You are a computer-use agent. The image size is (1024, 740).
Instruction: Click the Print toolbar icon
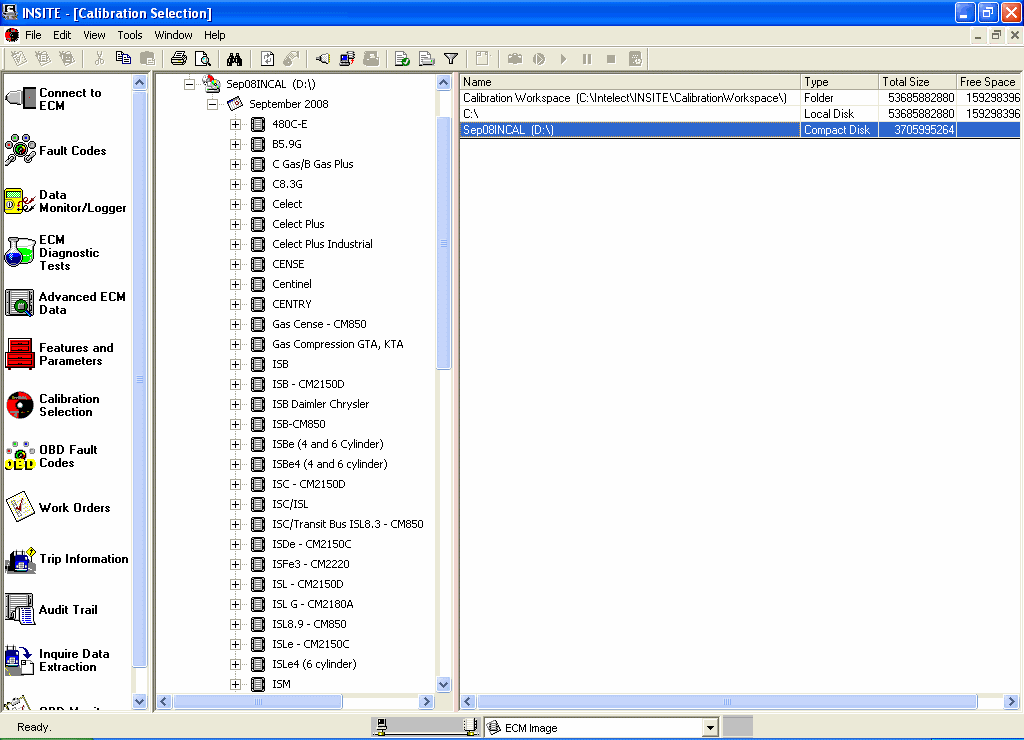click(178, 59)
